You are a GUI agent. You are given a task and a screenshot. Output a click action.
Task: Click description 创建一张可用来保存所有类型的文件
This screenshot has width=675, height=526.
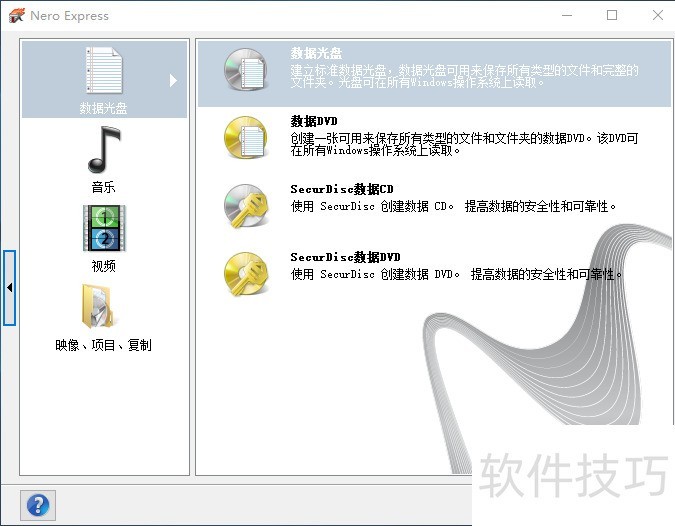click(x=464, y=144)
